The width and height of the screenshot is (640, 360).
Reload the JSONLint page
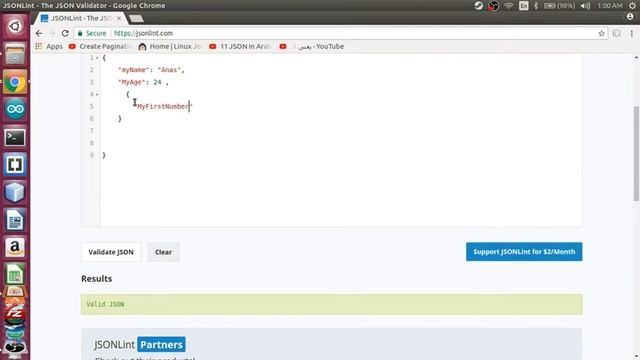point(65,33)
